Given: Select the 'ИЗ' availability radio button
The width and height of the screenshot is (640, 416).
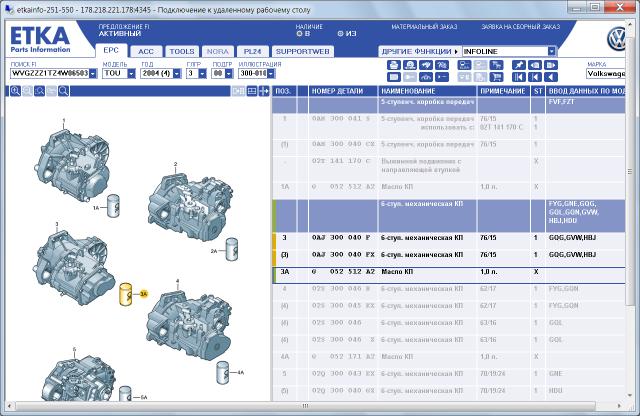Looking at the screenshot, I should pyautogui.click(x=340, y=34).
